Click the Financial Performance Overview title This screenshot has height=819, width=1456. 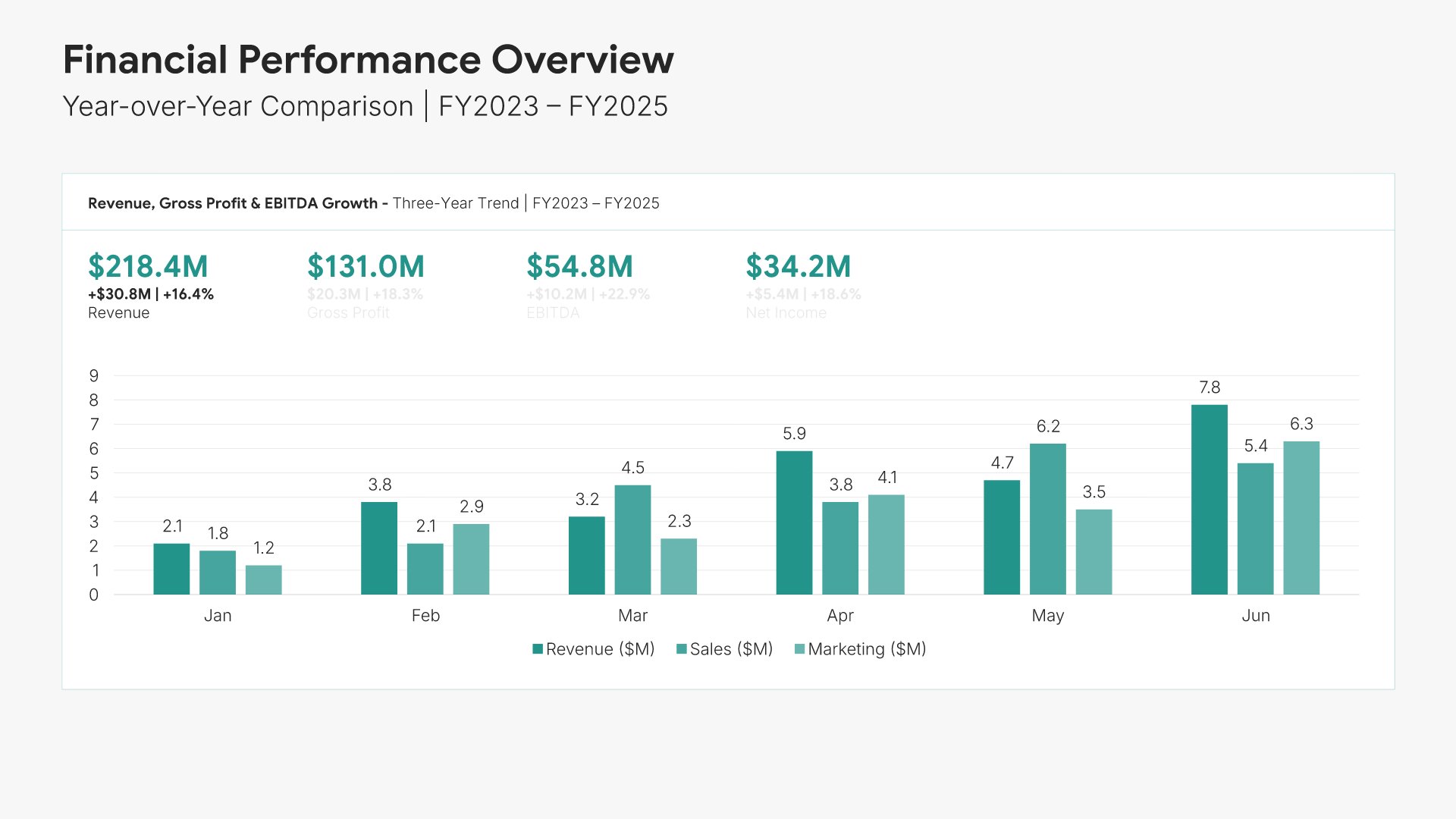[x=368, y=60]
